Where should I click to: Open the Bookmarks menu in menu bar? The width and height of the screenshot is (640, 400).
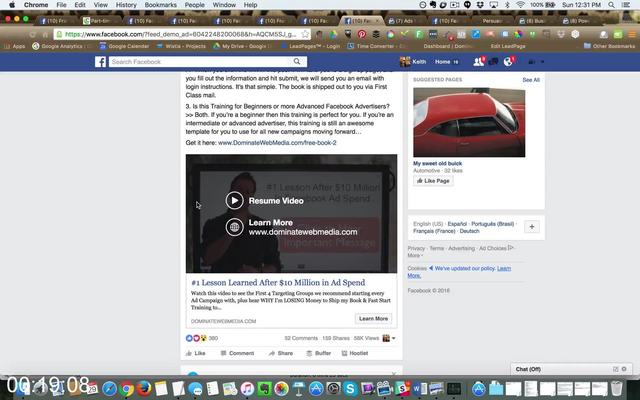point(160,5)
